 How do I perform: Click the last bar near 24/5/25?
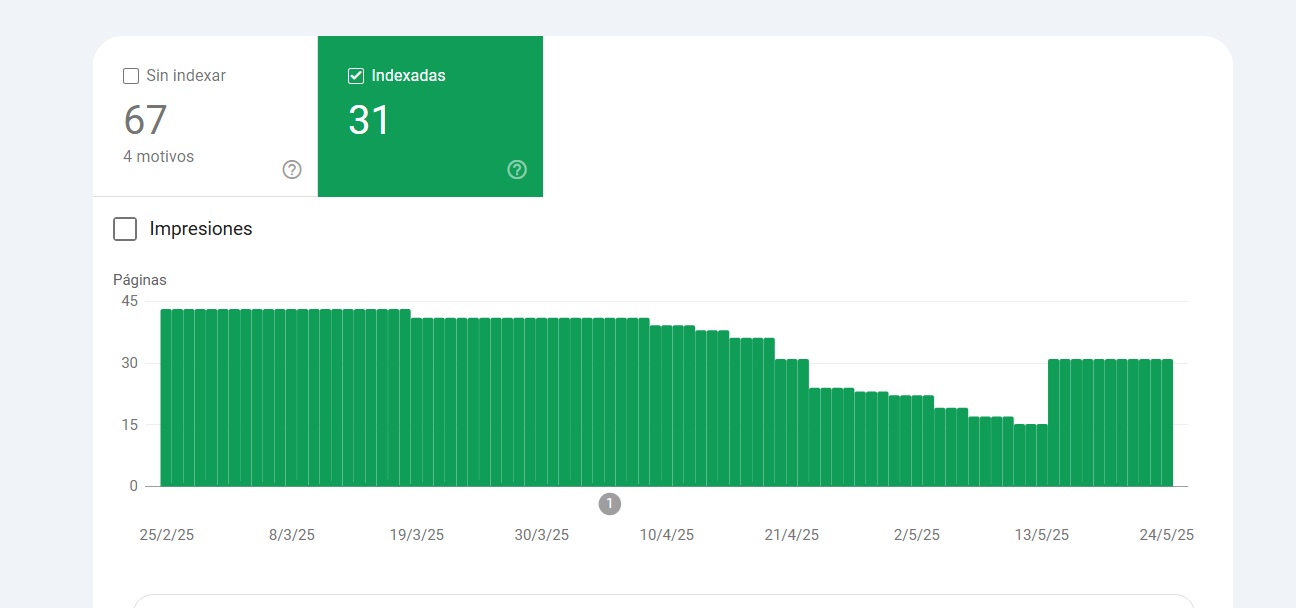coord(1168,420)
